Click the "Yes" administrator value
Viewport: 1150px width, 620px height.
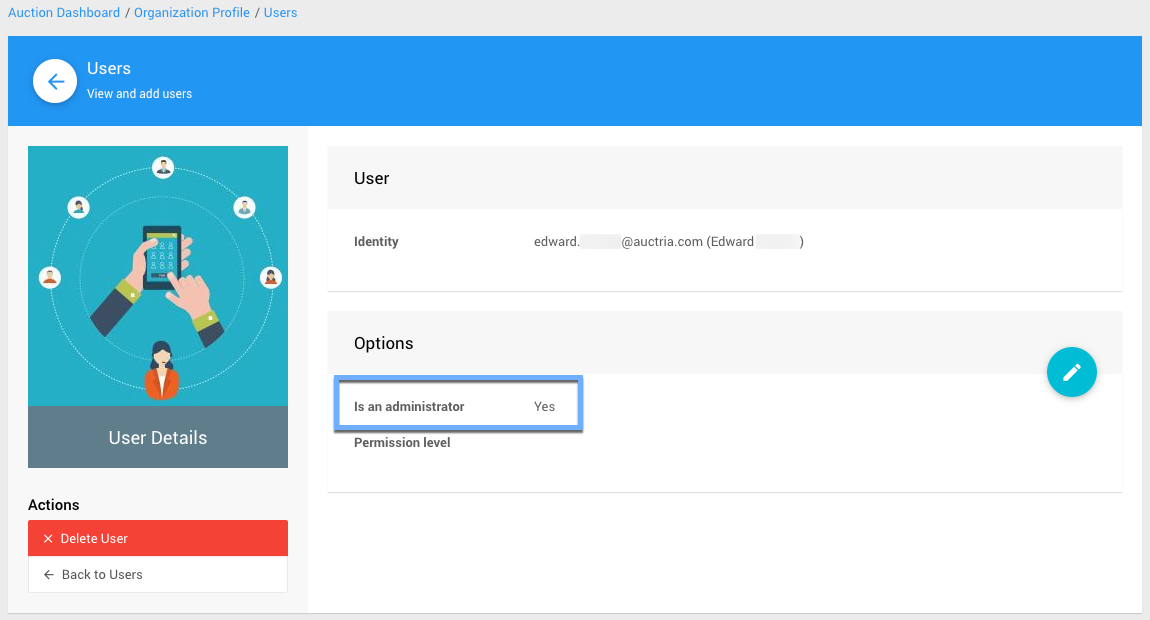[544, 407]
